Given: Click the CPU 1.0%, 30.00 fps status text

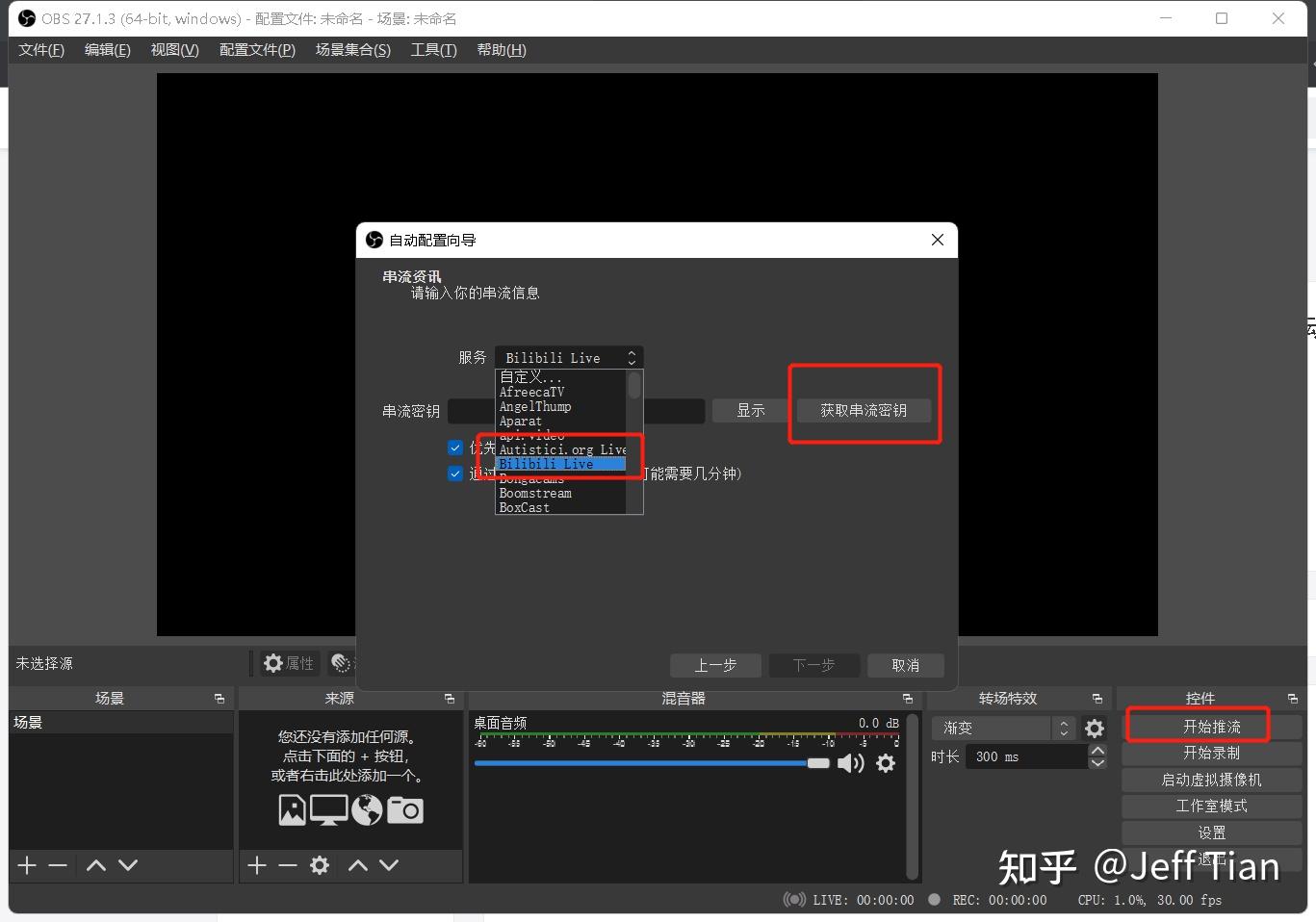Looking at the screenshot, I should tap(1149, 900).
